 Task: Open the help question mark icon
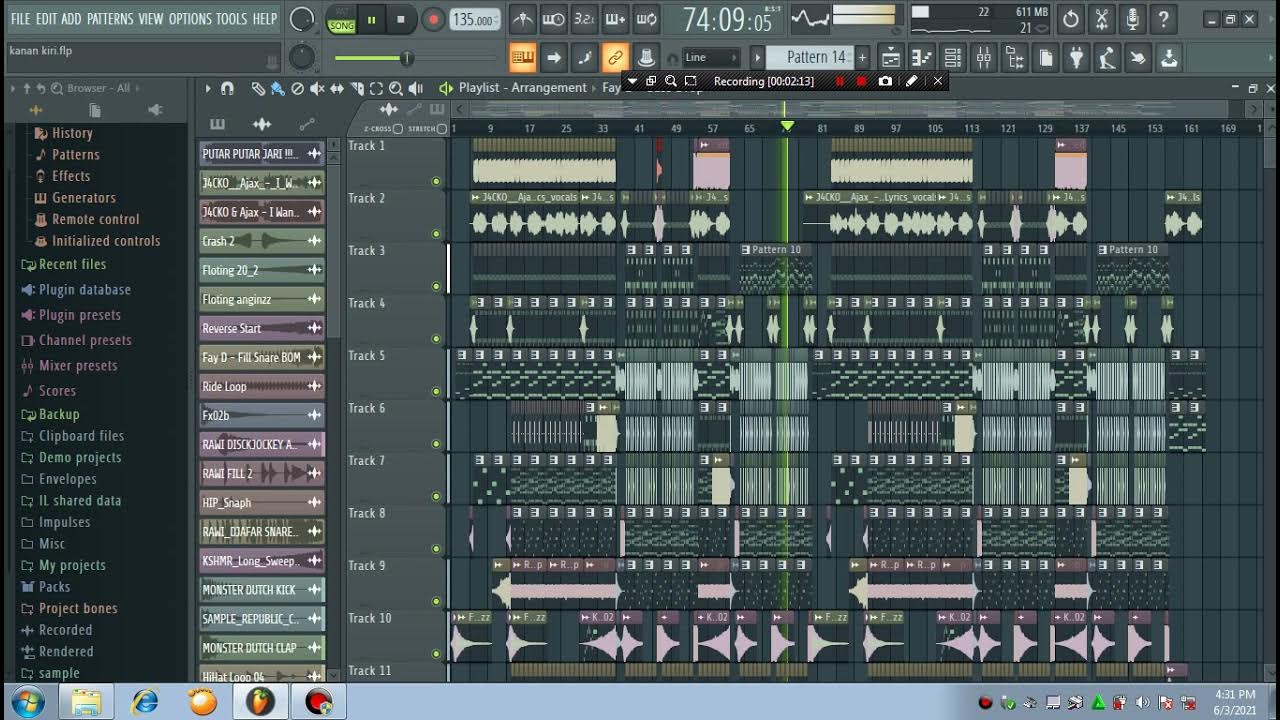point(1163,19)
